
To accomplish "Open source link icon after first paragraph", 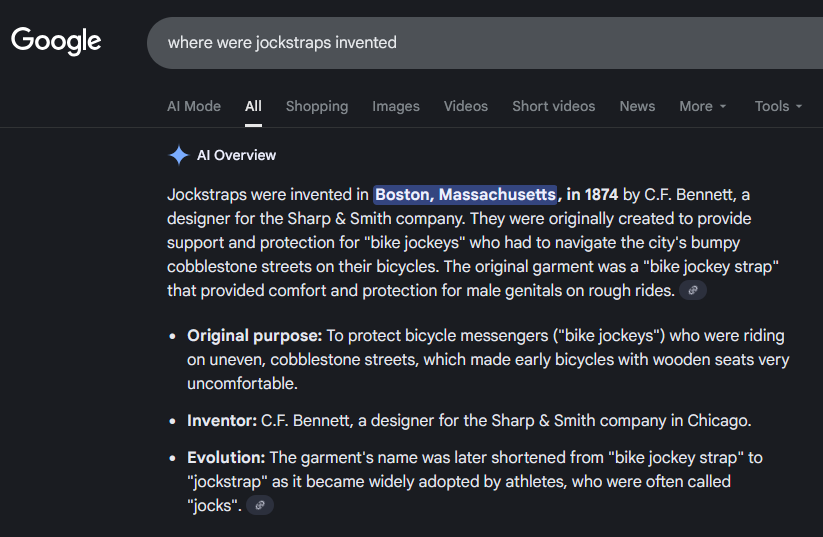I will point(692,290).
